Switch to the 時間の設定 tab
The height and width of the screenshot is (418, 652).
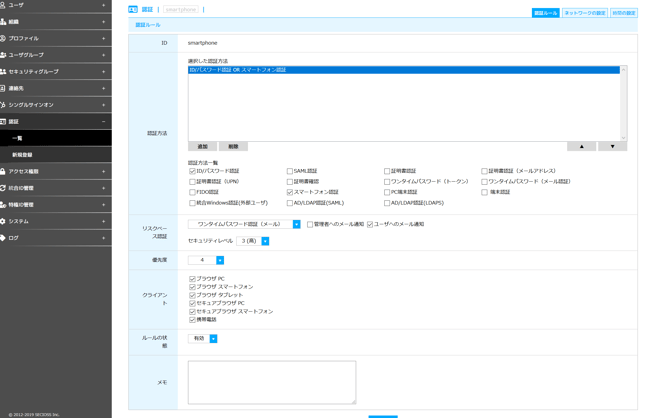click(x=624, y=13)
